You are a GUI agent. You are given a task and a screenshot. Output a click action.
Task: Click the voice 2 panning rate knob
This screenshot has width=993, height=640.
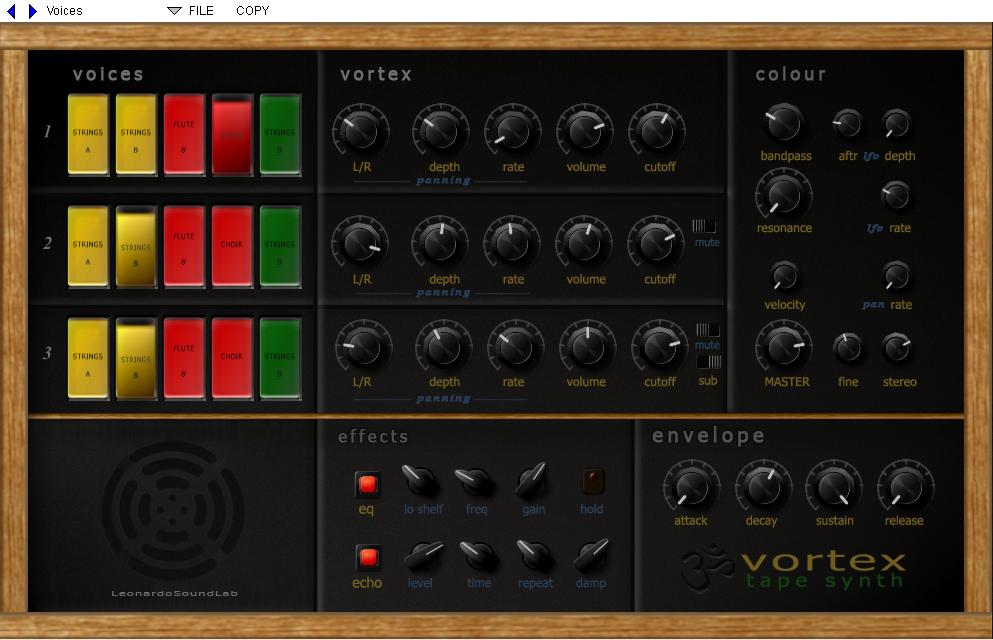[512, 244]
